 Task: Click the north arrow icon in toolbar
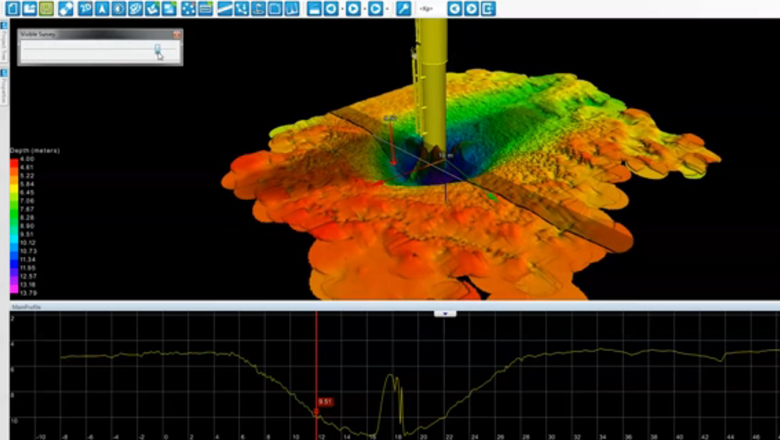[102, 9]
